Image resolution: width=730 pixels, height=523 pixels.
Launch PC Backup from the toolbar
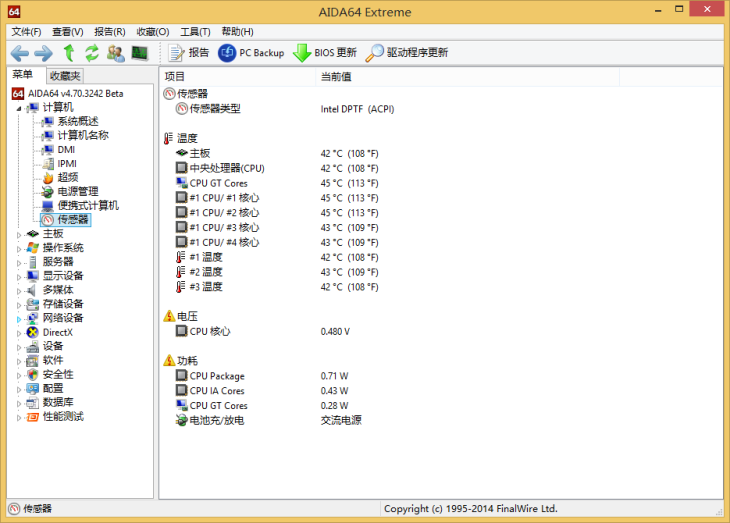click(x=251, y=53)
